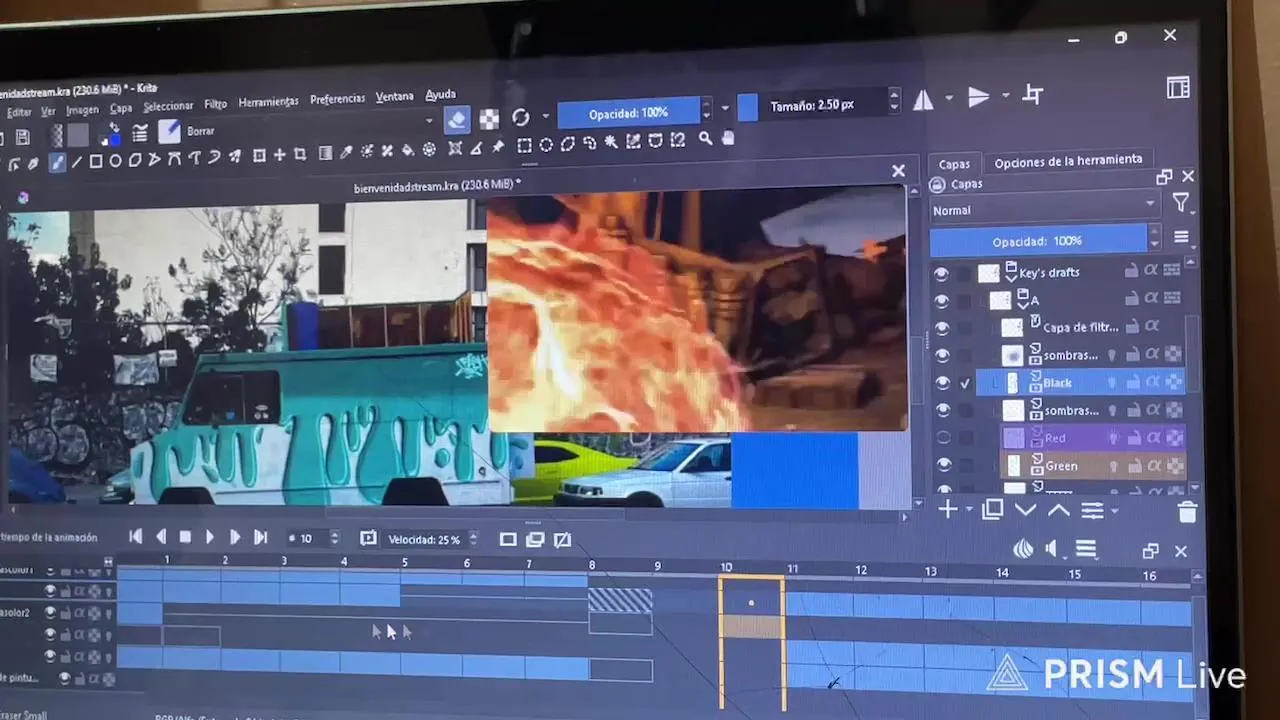Choose workspace icon at top right
The image size is (1280, 720).
coord(1178,88)
